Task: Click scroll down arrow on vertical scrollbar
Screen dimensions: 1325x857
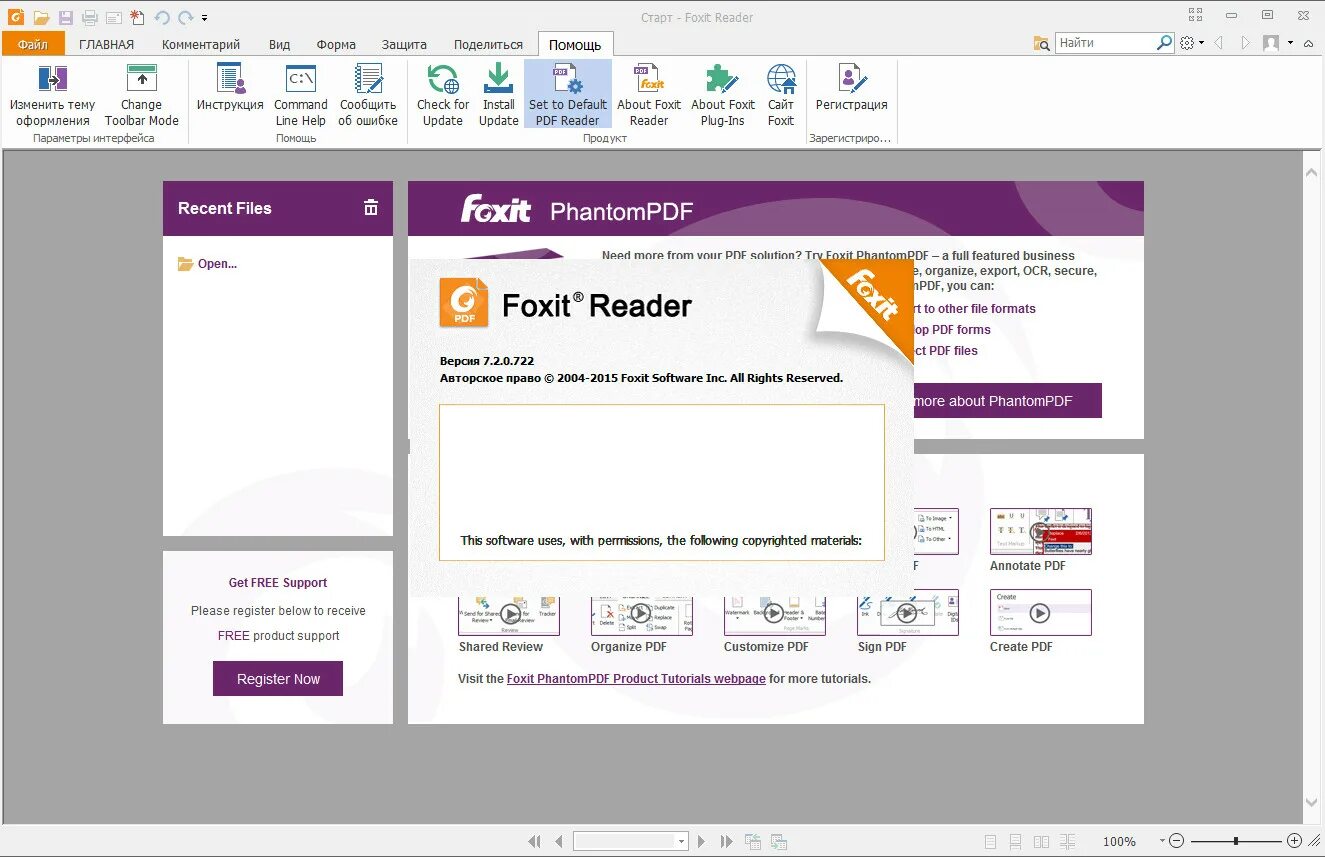Action: 1313,803
